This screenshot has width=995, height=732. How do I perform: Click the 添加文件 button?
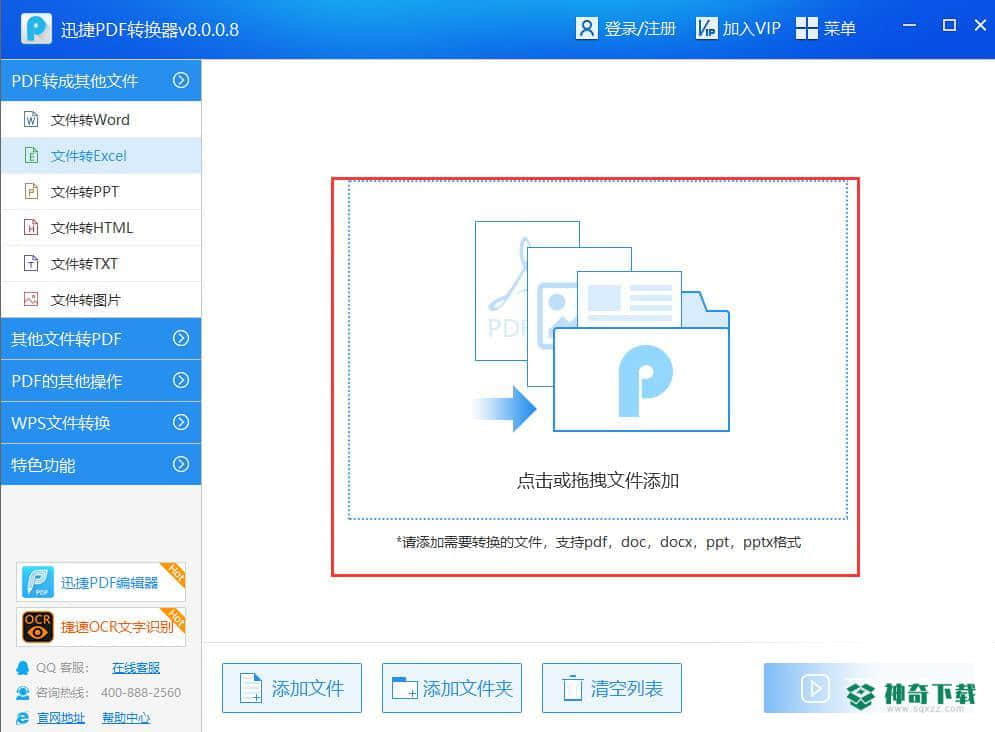[292, 688]
